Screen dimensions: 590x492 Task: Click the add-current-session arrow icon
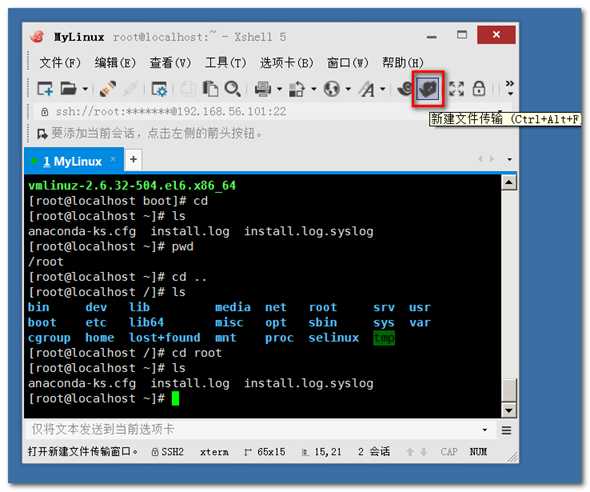click(x=42, y=134)
